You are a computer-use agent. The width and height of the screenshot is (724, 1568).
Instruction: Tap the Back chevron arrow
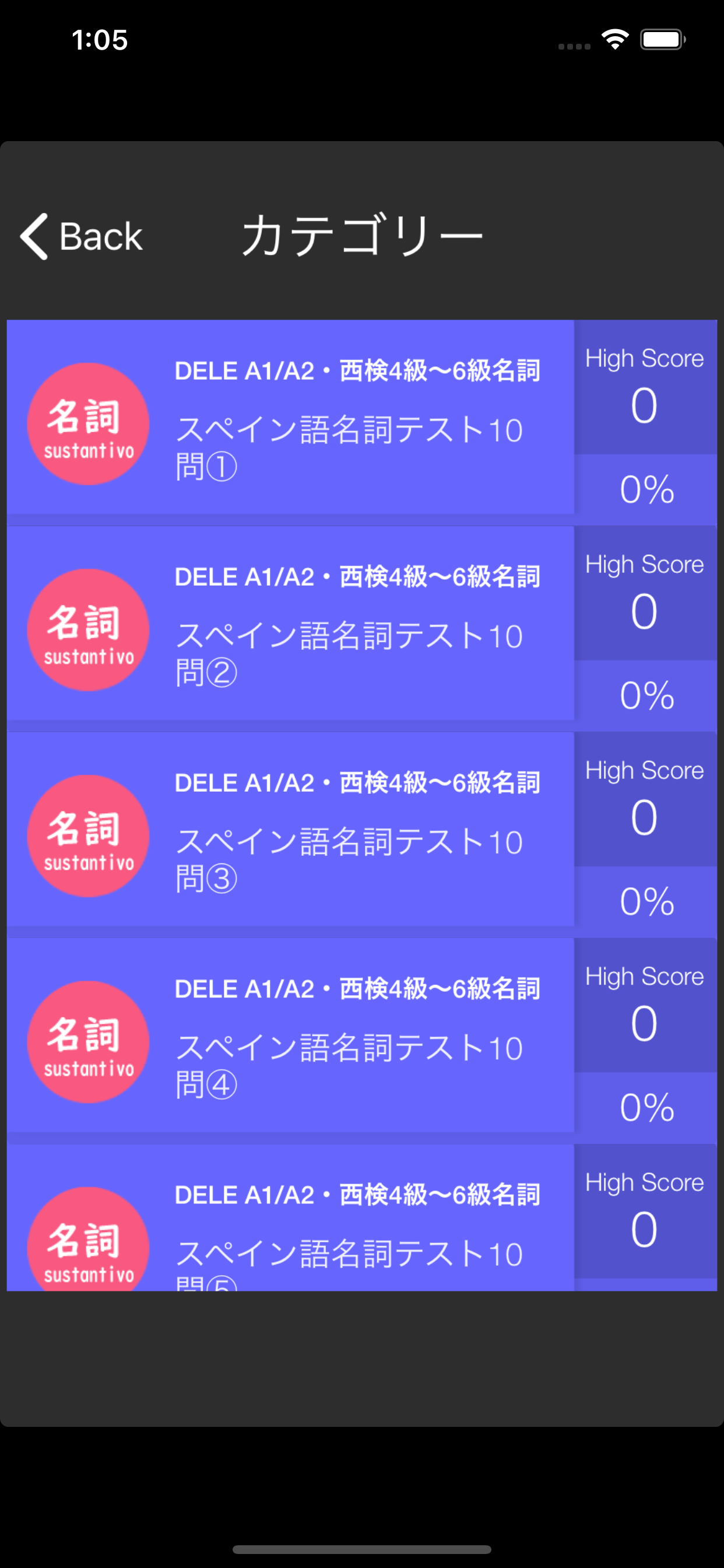click(x=33, y=236)
